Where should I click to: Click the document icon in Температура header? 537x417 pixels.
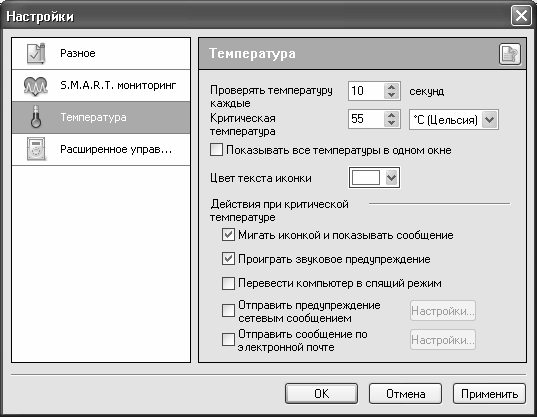(510, 54)
